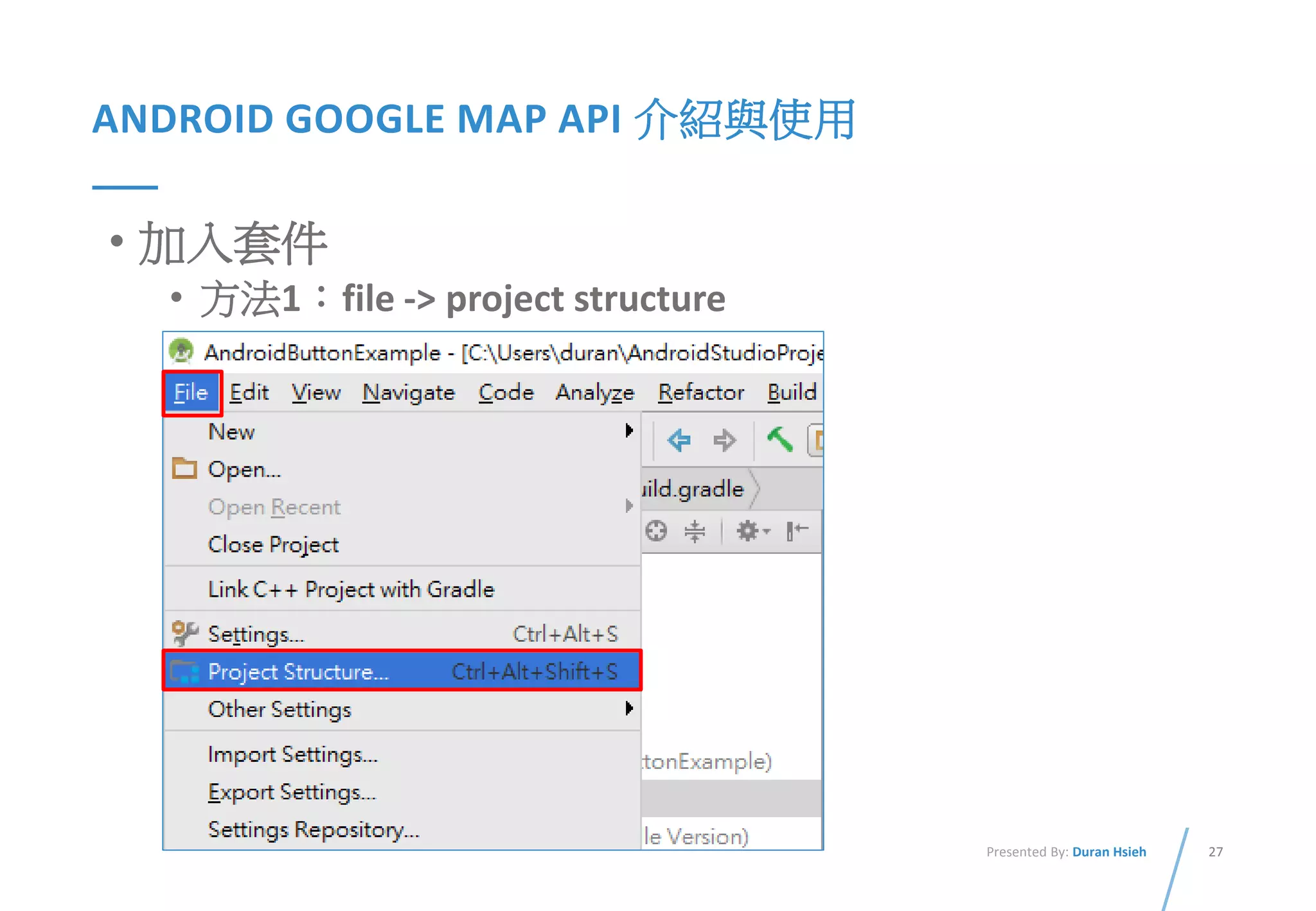Click the AndroidButtonExample window title text
The width and height of the screenshot is (1316, 911).
(x=323, y=352)
